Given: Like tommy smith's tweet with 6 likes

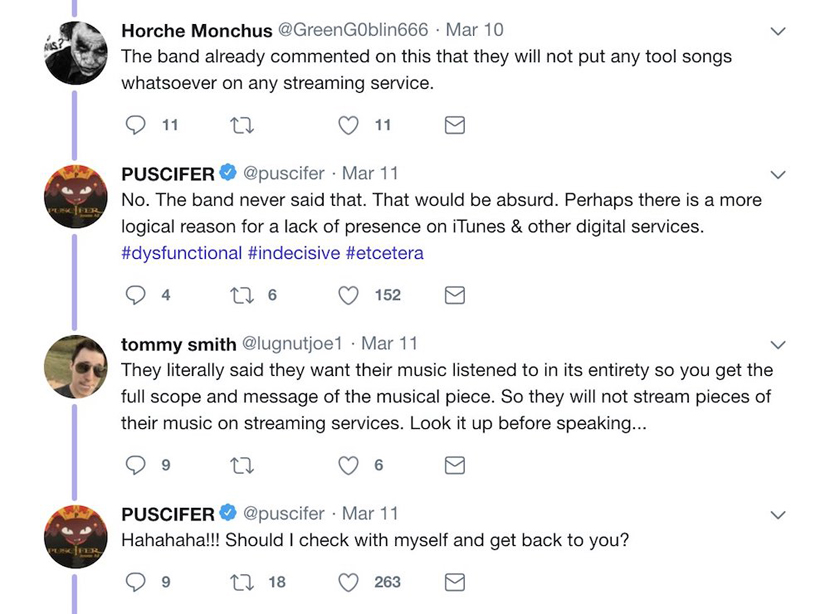Looking at the screenshot, I should (348, 465).
